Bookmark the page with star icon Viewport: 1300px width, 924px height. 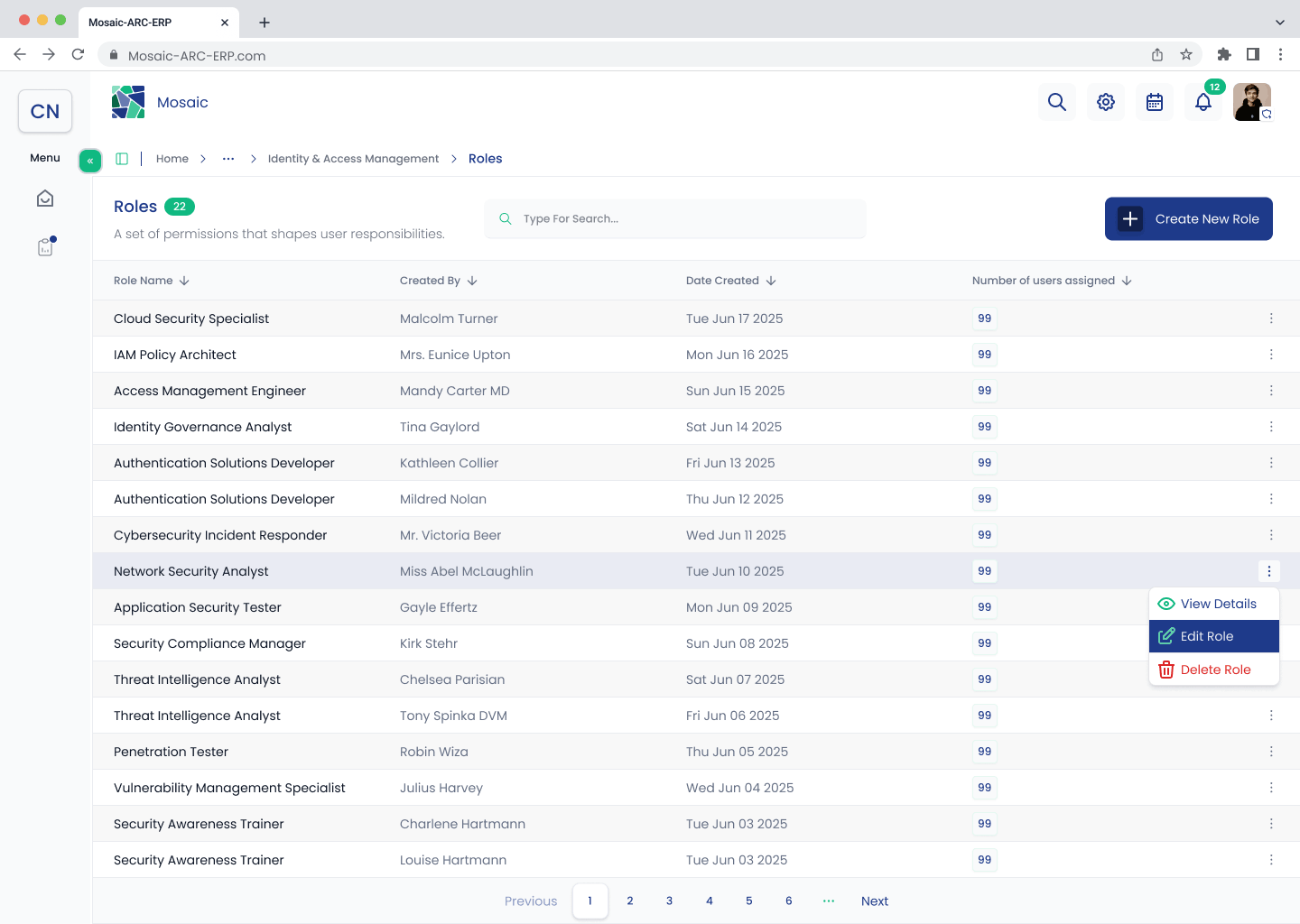tap(1186, 55)
